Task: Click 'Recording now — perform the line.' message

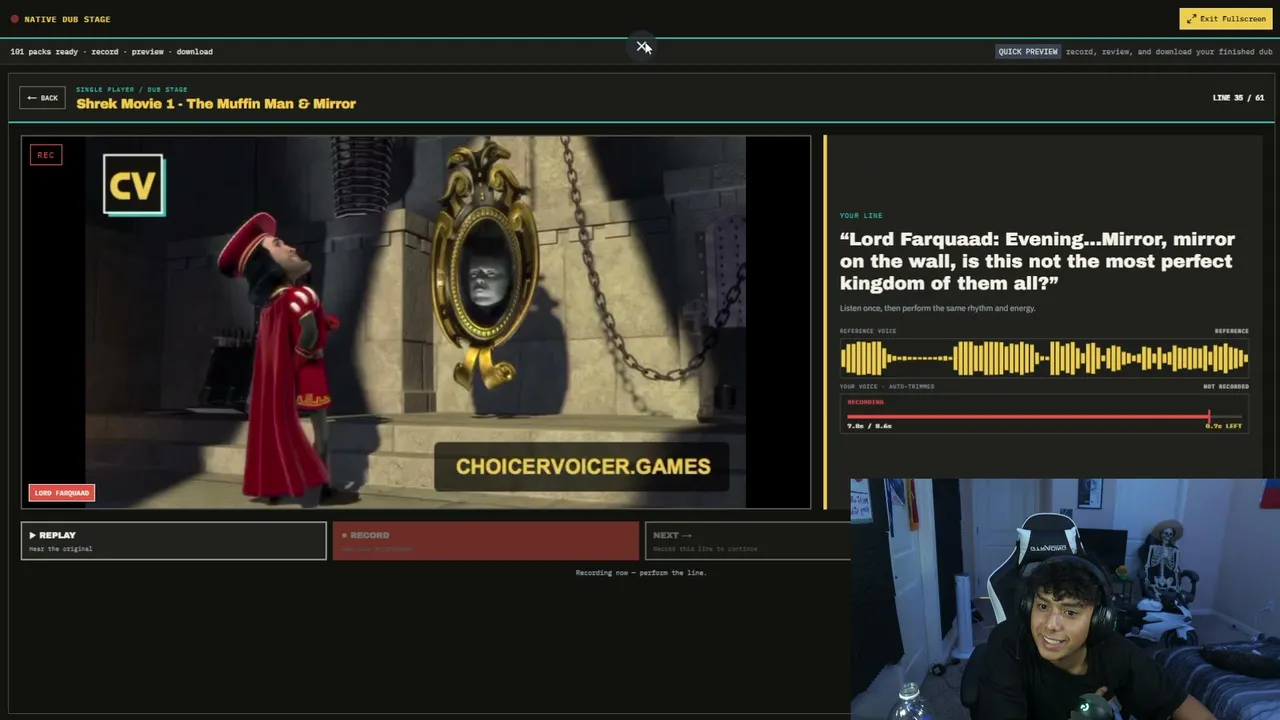Action: 641,573
